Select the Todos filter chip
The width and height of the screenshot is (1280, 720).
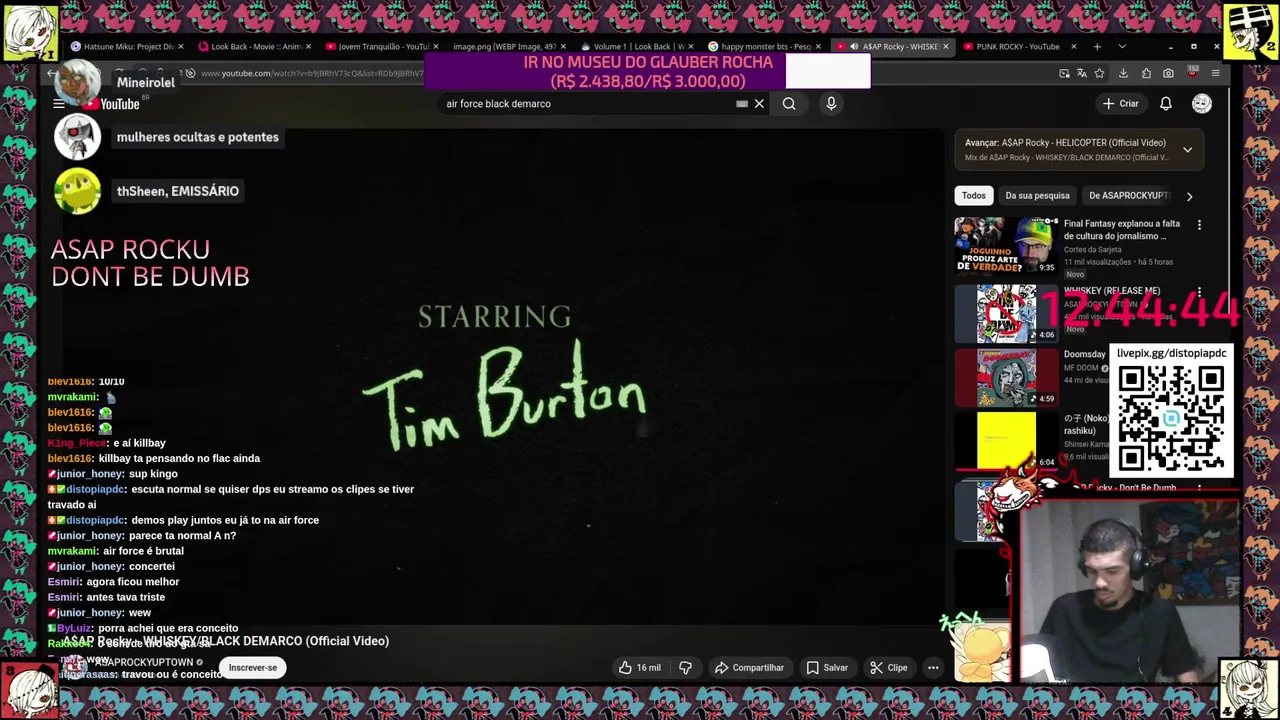pos(974,196)
